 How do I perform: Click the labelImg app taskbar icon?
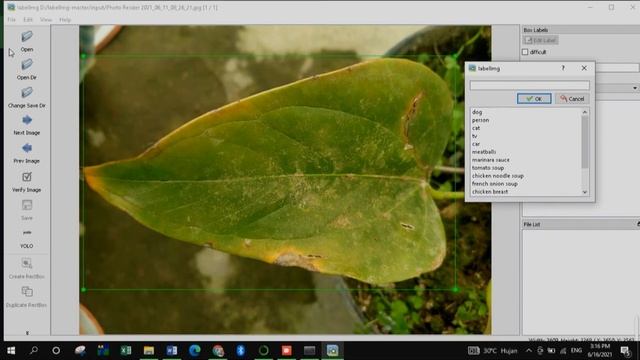332,350
